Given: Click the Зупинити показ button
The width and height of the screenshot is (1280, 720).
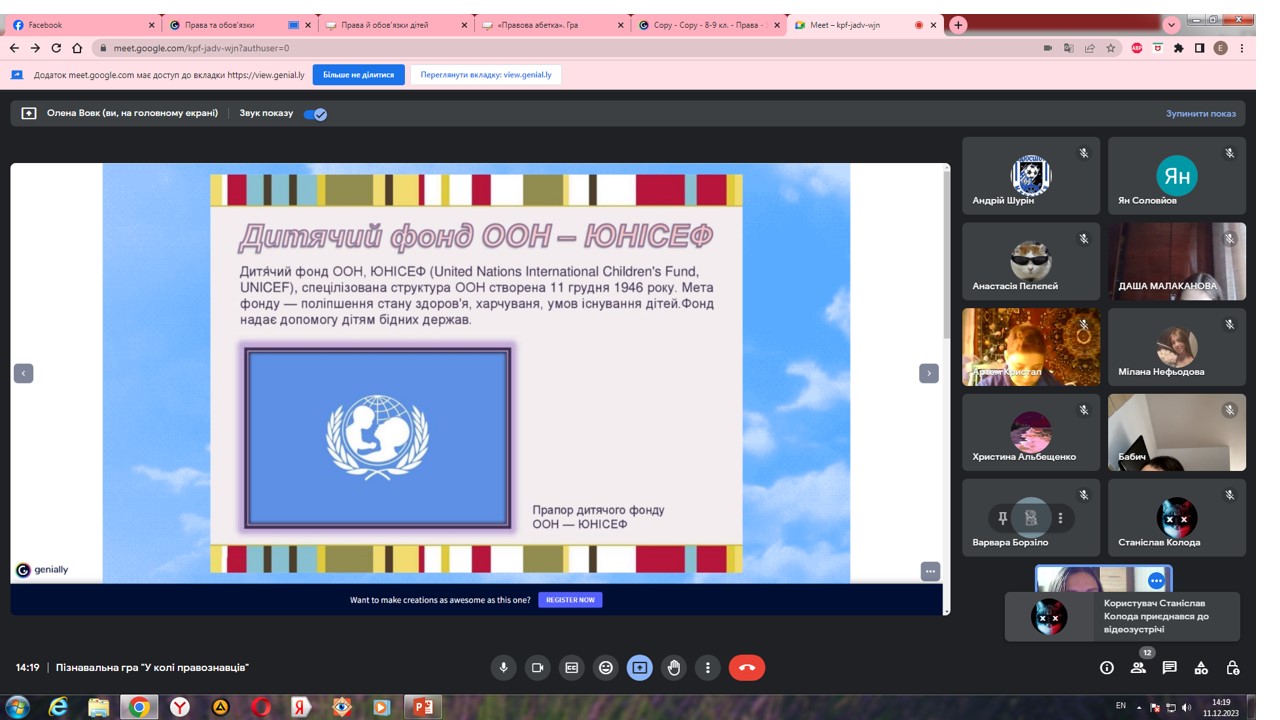Looking at the screenshot, I should pyautogui.click(x=1200, y=114).
